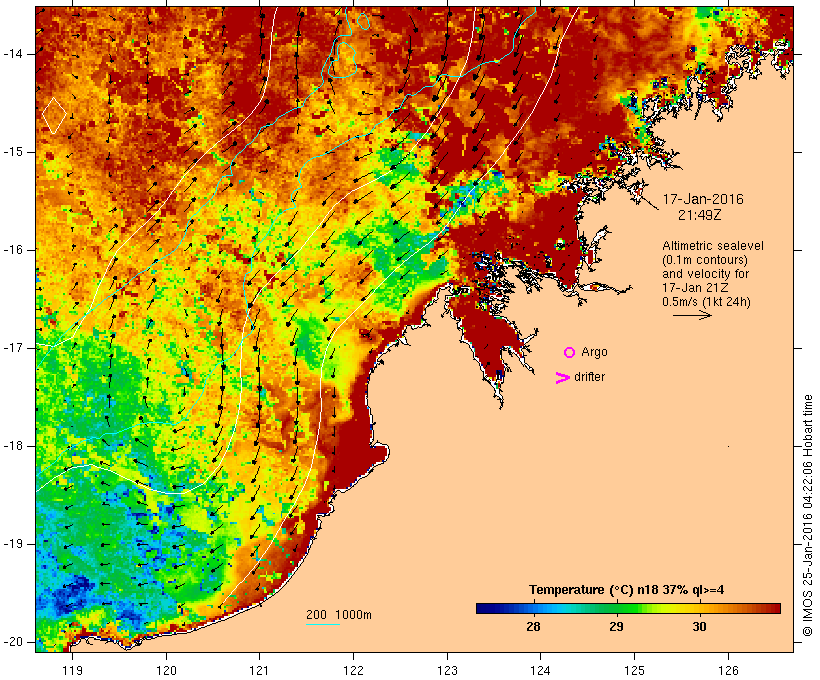Screen dimensions: 820x680
Task: Click the 'Altimetric sealevel' text
Action: (x=713, y=246)
